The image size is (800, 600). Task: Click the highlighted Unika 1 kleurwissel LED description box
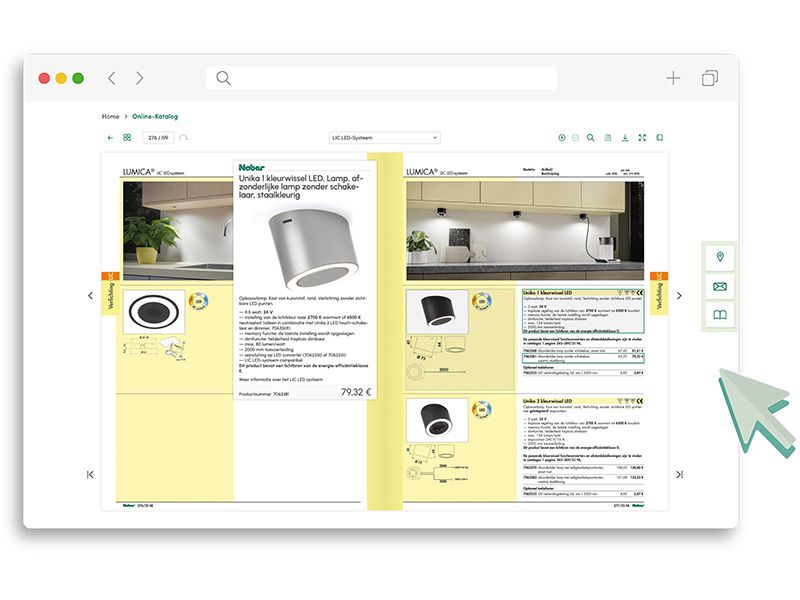[583, 311]
